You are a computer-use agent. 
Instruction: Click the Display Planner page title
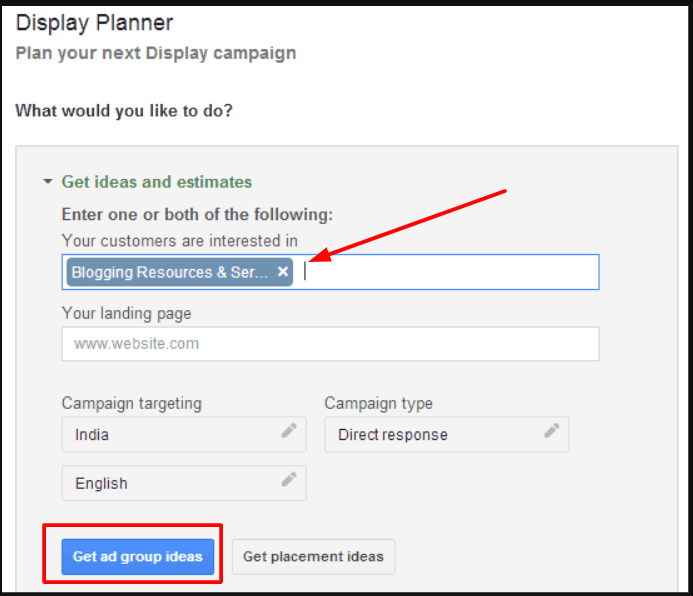click(94, 23)
